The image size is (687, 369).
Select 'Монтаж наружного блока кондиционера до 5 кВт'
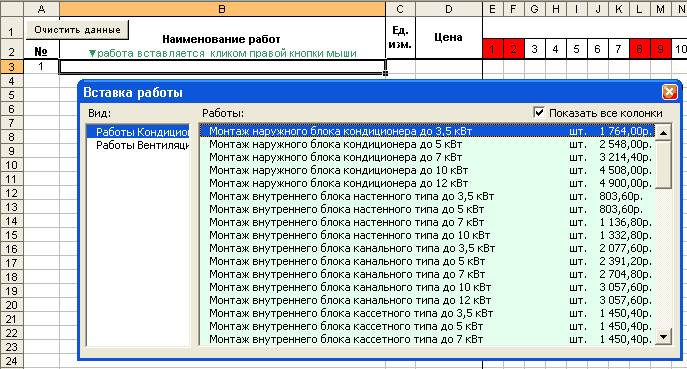pyautogui.click(x=428, y=144)
